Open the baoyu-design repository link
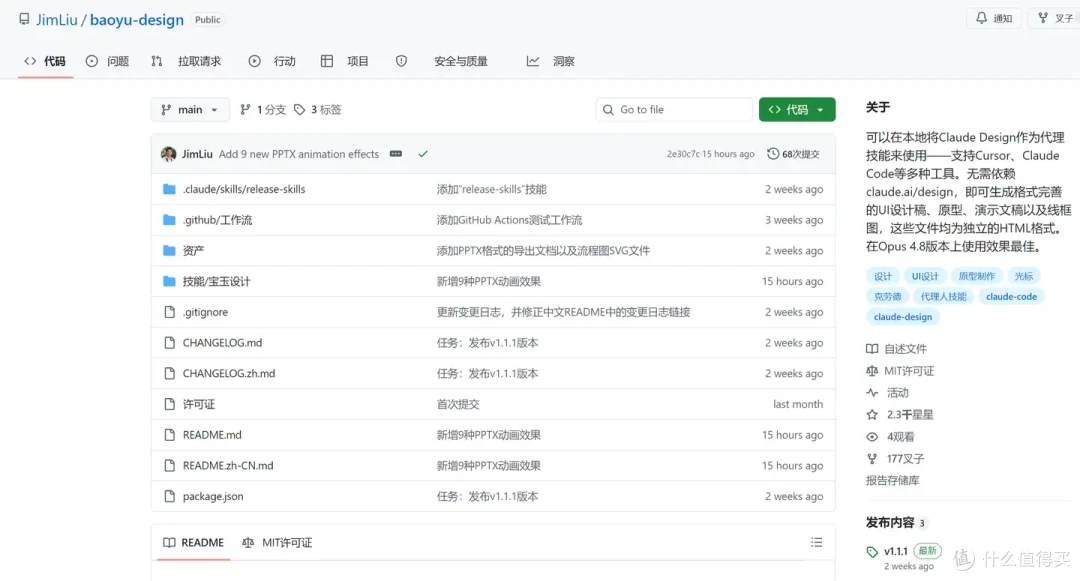This screenshot has height=581, width=1080. [136, 20]
